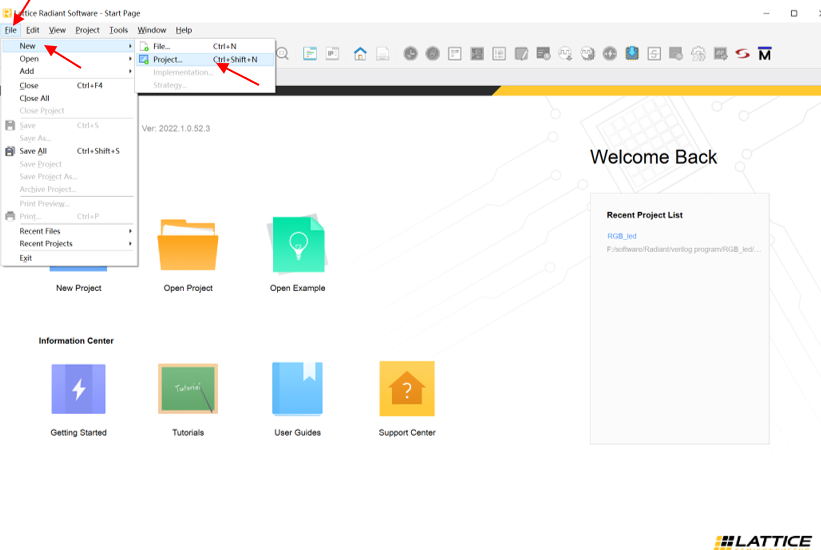
Task: Open the Power Calculator round dark icon
Action: 609,53
